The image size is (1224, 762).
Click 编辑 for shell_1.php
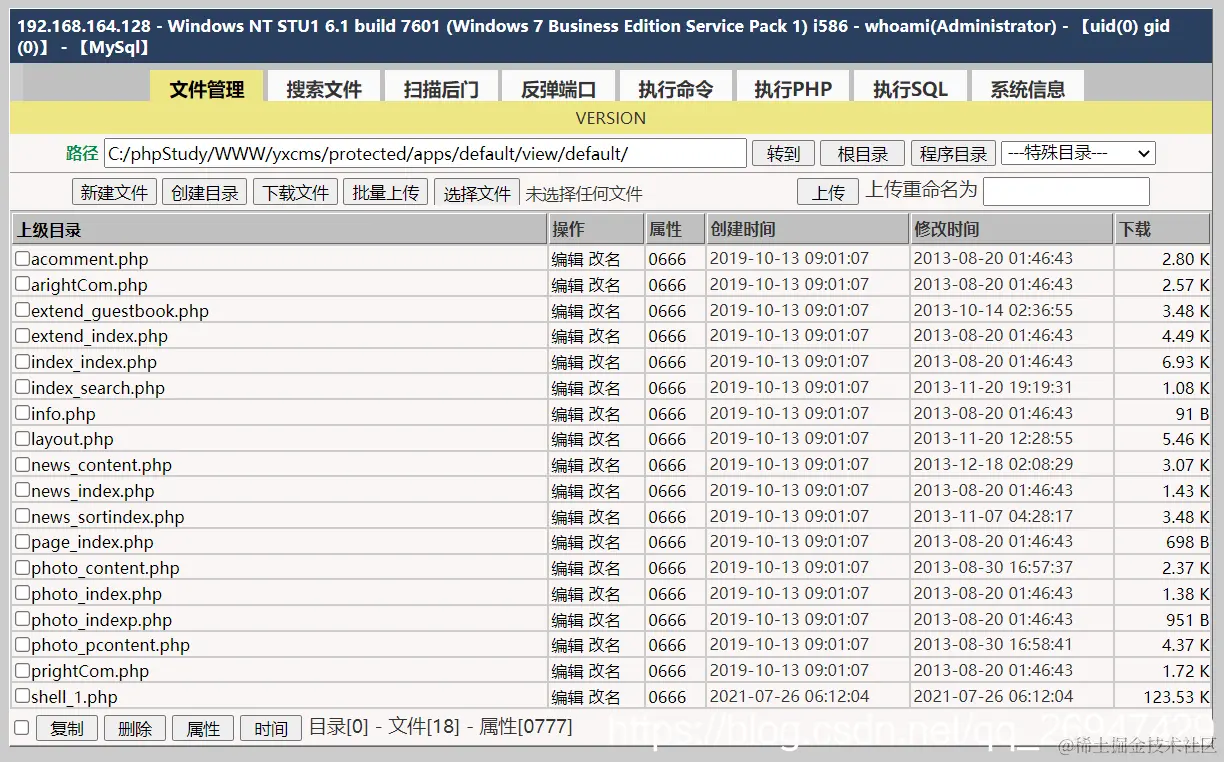tap(567, 697)
